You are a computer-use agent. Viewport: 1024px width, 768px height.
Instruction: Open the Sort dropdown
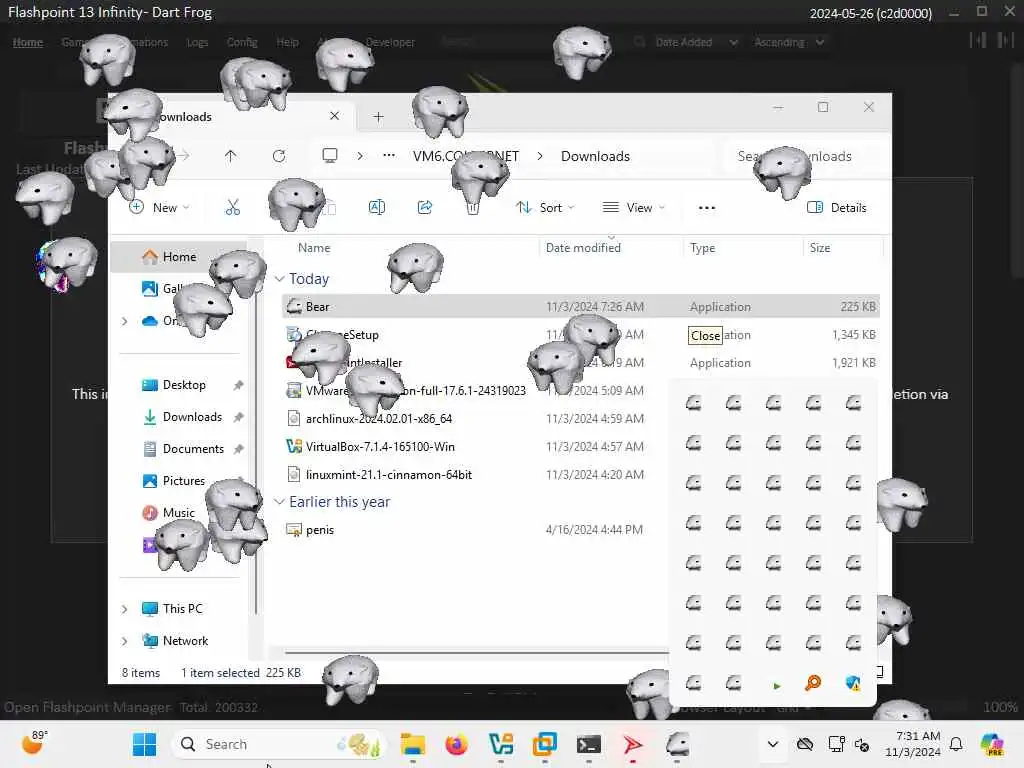click(545, 208)
